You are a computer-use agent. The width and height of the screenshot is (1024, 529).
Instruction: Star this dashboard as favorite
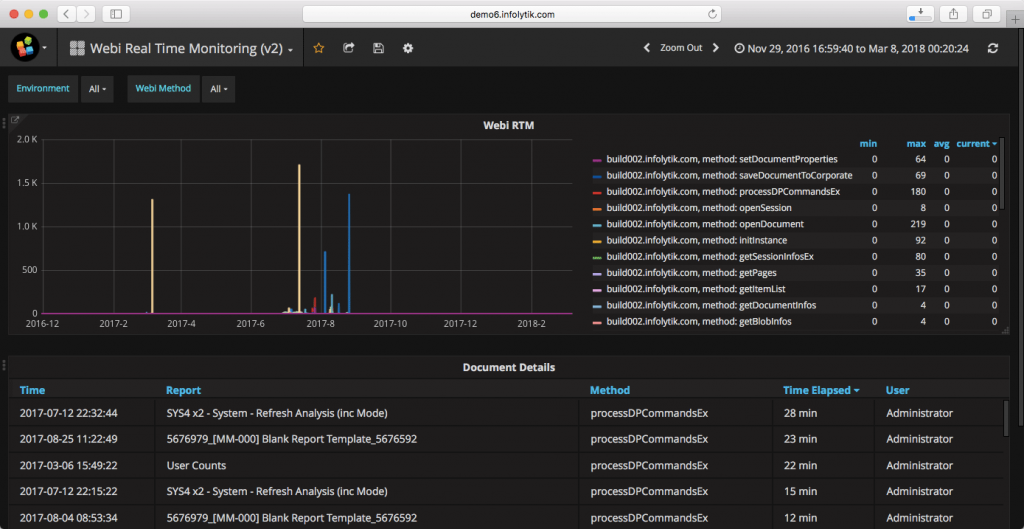319,48
